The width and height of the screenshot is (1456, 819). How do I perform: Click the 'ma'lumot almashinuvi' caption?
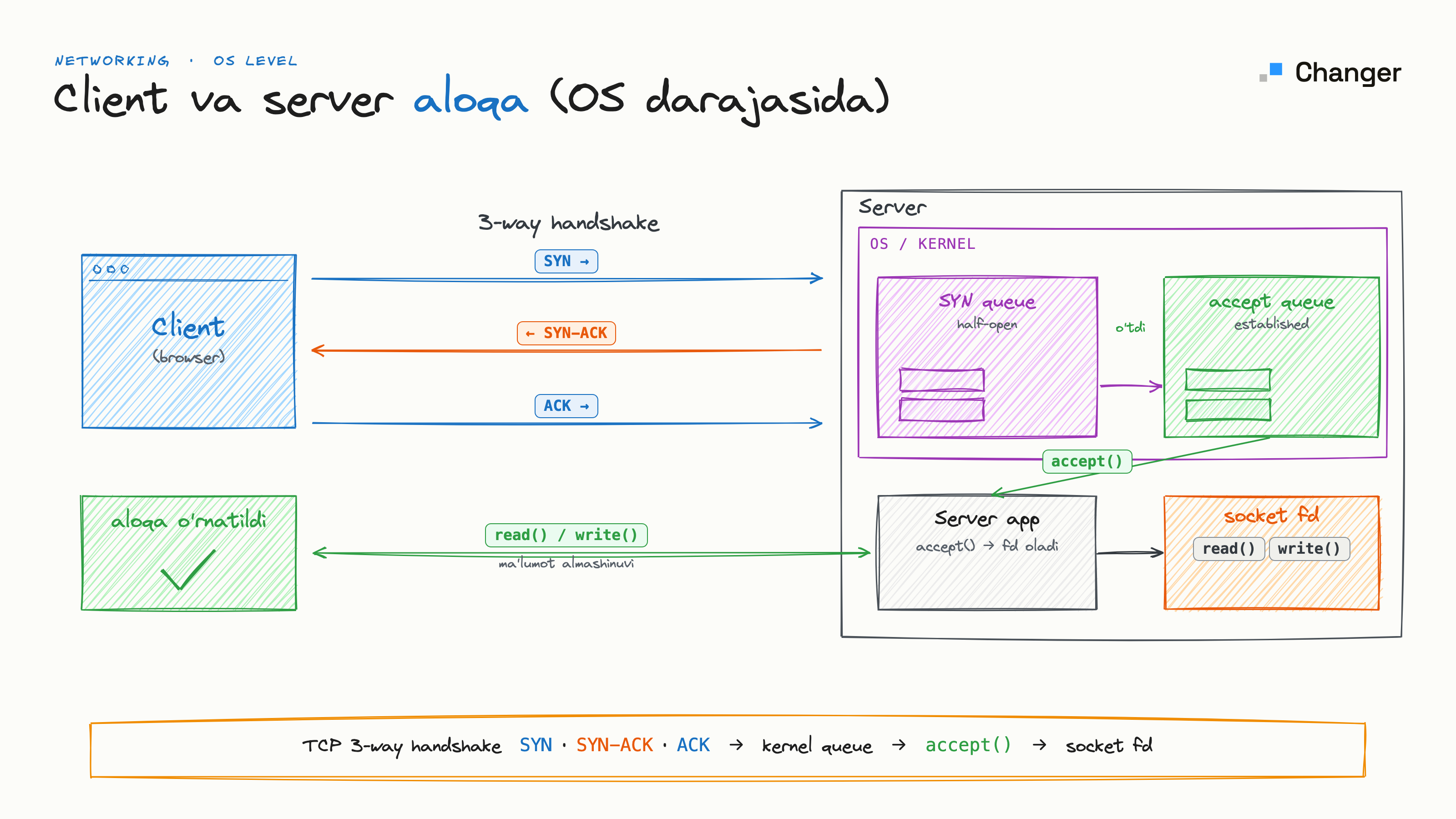(x=566, y=564)
